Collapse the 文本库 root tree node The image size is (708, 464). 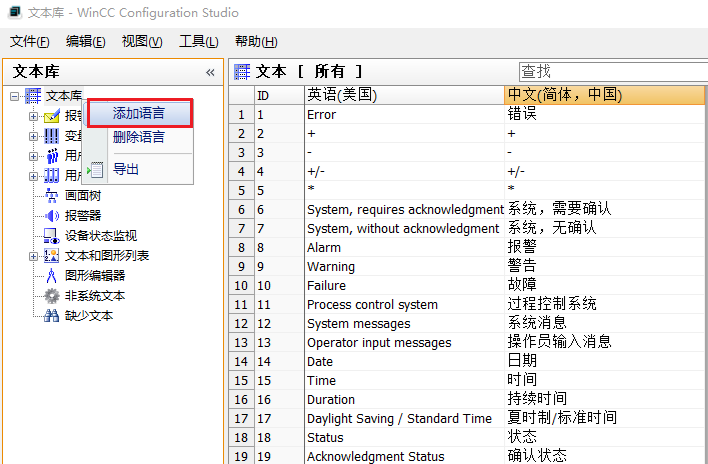[x=15, y=96]
